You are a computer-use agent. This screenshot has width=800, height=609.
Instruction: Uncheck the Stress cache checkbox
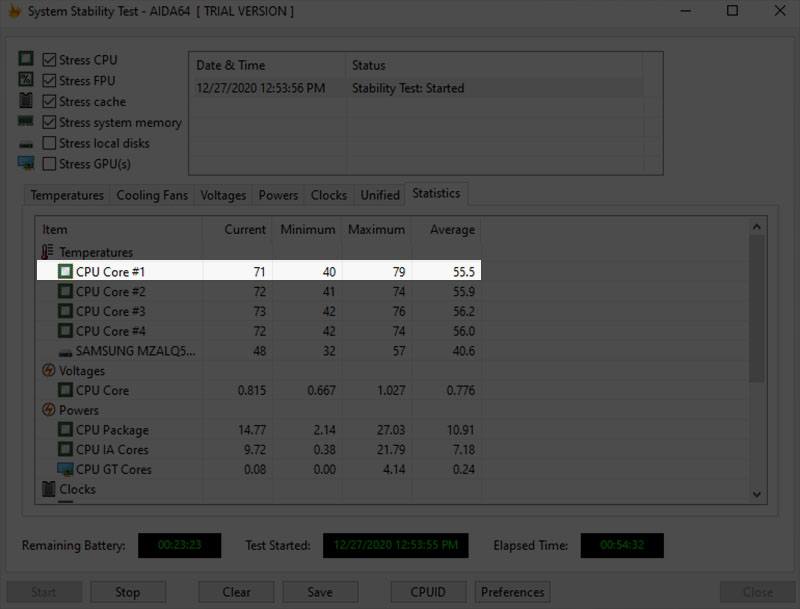click(49, 102)
